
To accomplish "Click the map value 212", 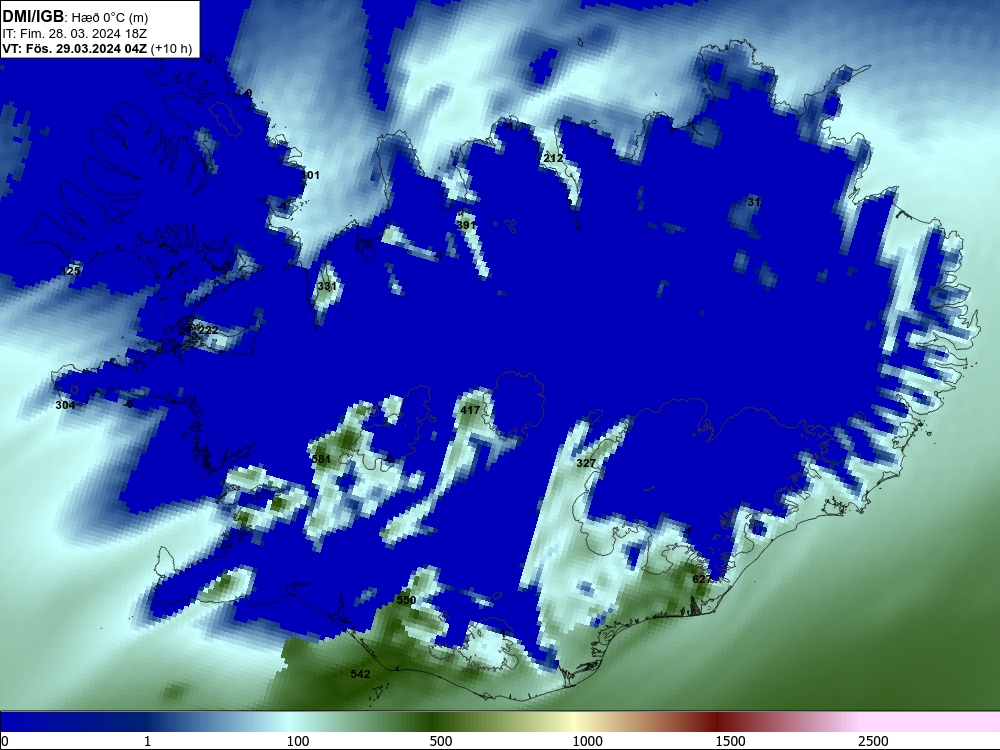I will [x=553, y=158].
